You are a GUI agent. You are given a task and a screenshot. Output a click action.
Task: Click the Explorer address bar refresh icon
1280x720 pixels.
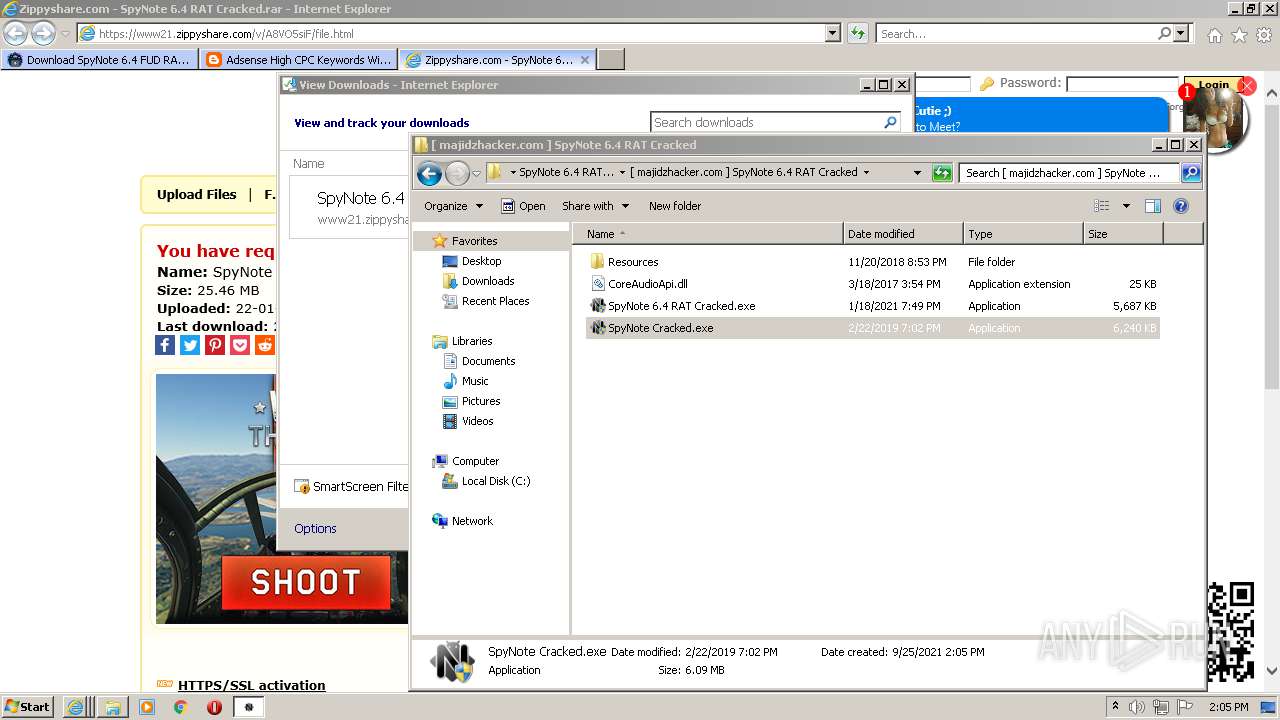(941, 173)
